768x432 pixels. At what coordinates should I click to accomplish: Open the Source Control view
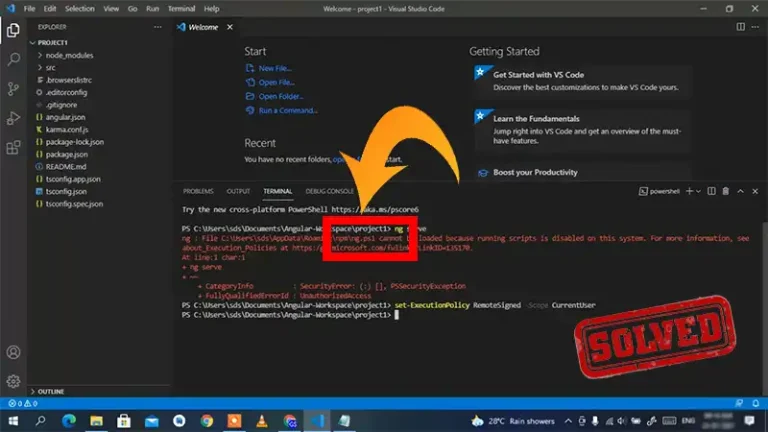[x=13, y=89]
